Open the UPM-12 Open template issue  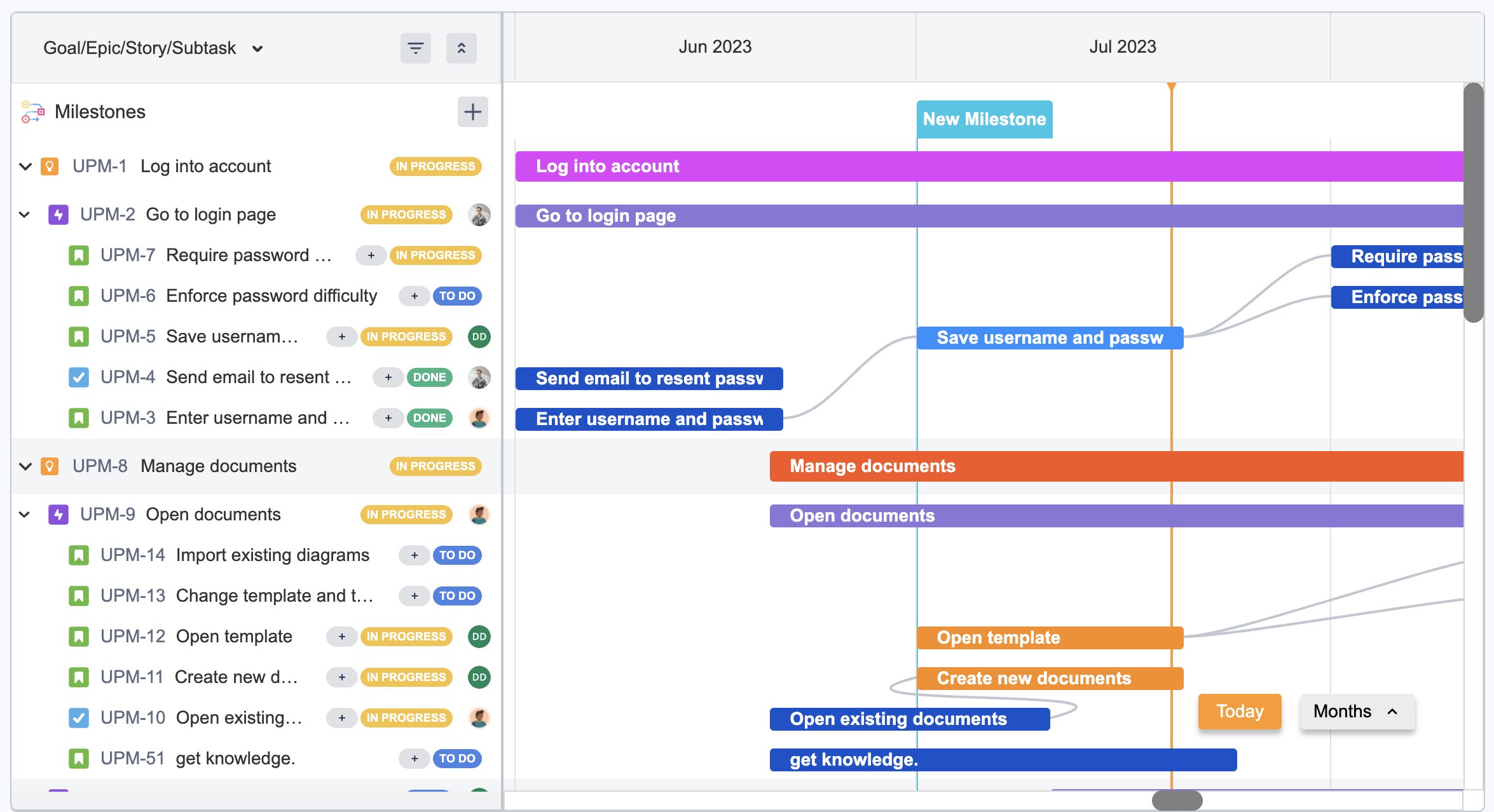[x=233, y=637]
